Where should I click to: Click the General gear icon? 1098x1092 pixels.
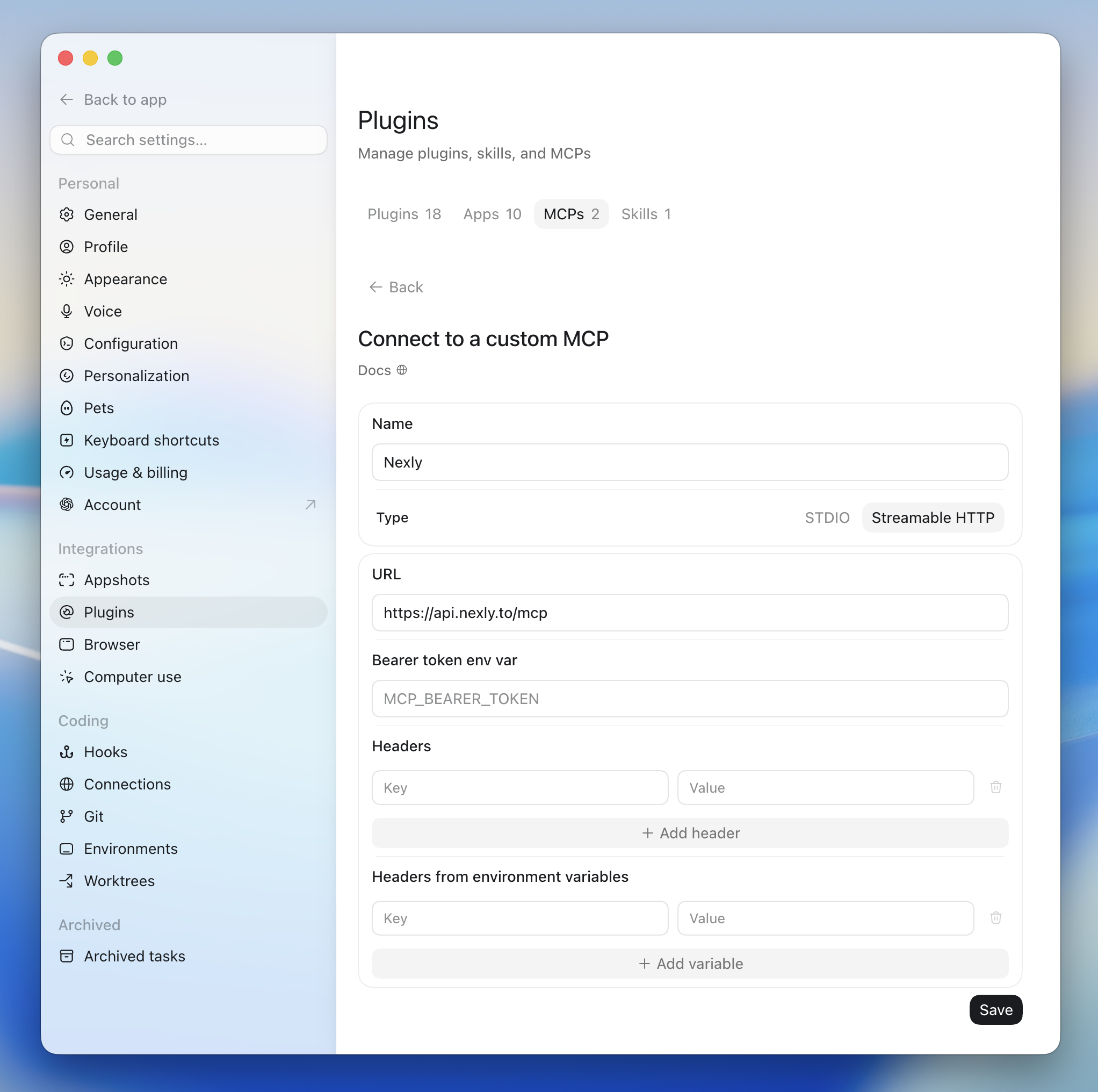67,214
